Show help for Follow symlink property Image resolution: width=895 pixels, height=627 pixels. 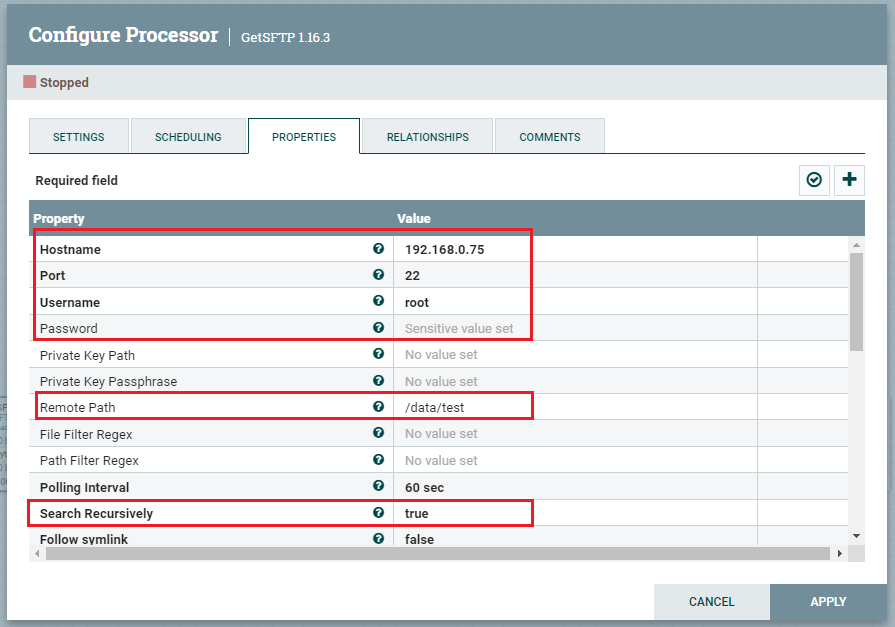click(378, 538)
